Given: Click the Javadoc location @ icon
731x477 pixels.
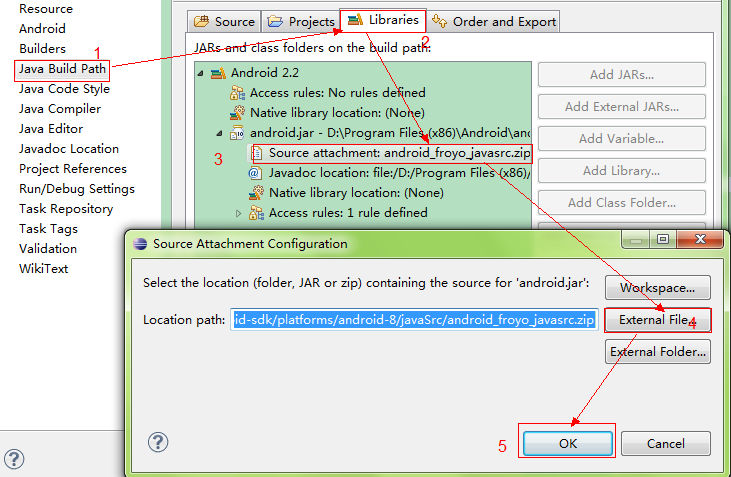Looking at the screenshot, I should point(255,173).
